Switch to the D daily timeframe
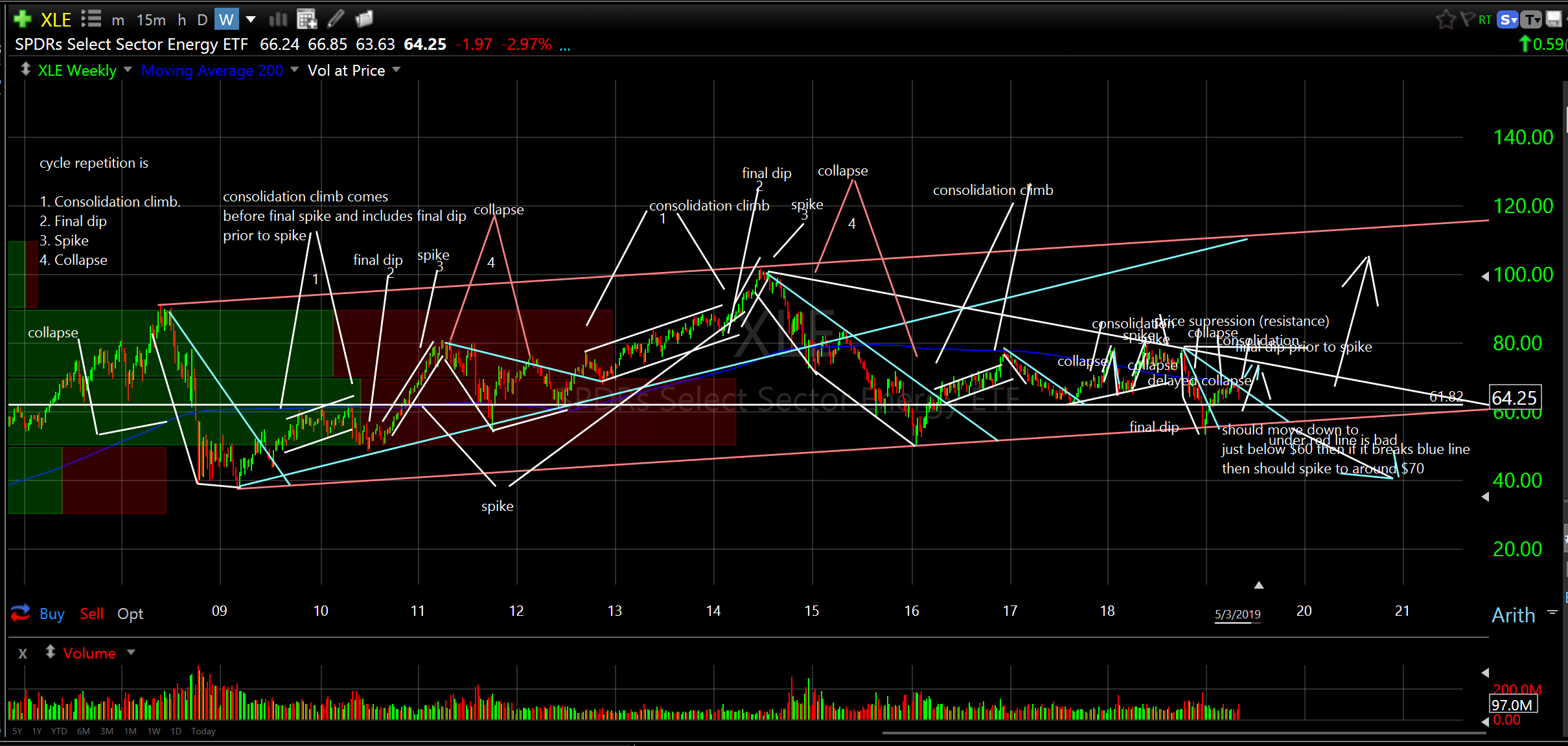 [x=202, y=20]
